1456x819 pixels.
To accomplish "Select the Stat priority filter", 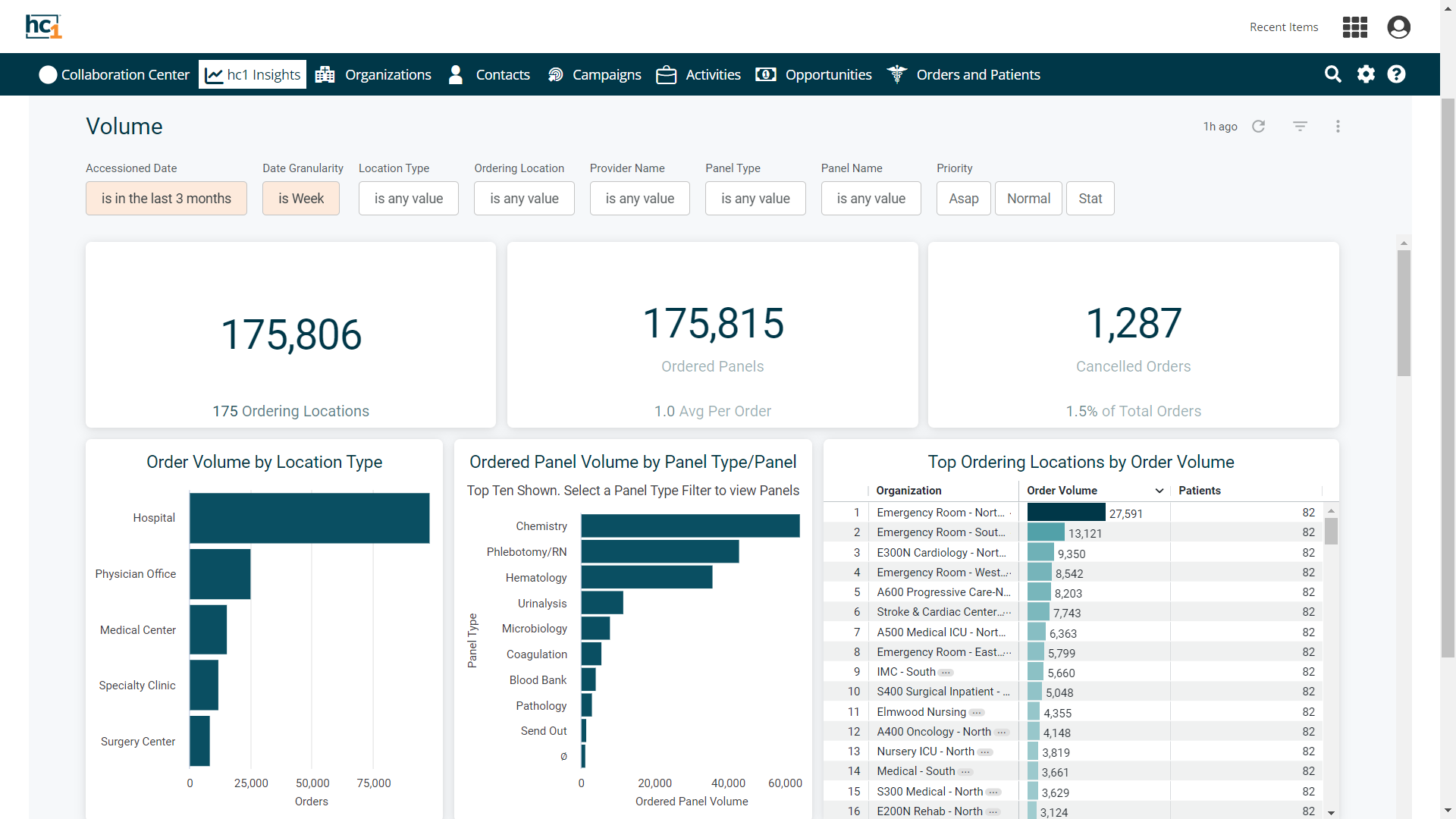I will click(x=1090, y=198).
